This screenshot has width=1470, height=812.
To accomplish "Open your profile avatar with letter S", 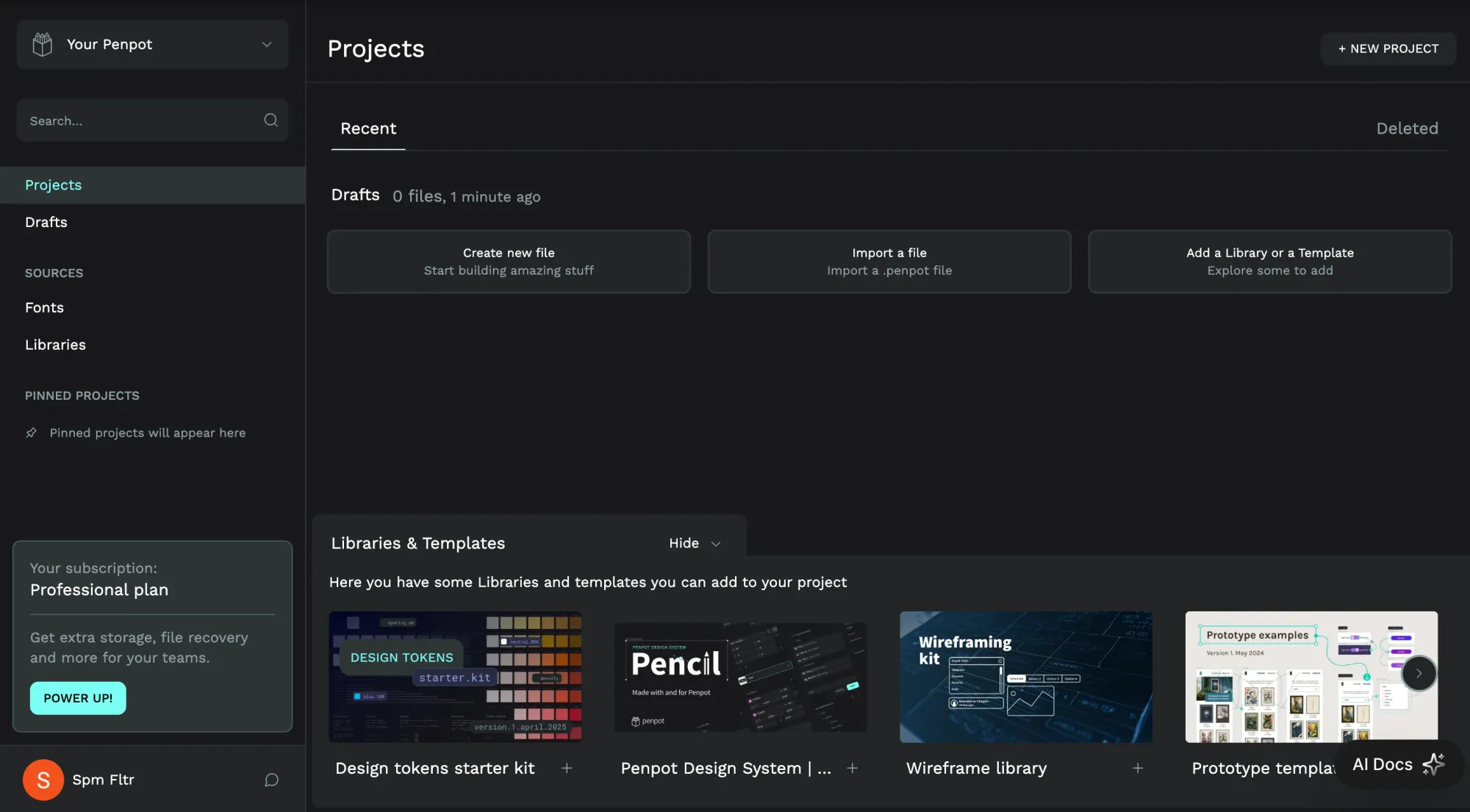I will pyautogui.click(x=43, y=780).
